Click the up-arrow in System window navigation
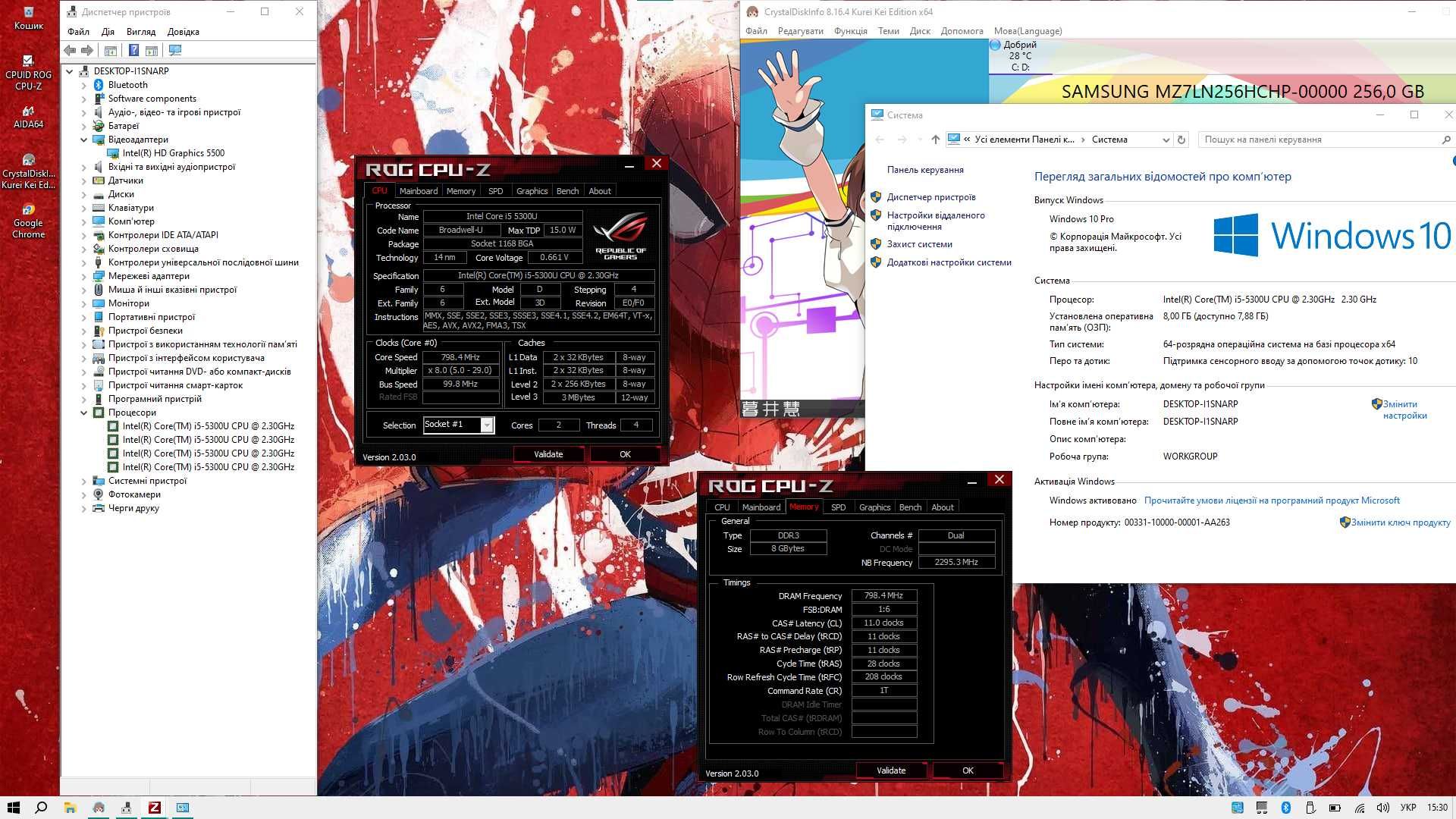The image size is (1456, 819). [x=935, y=140]
